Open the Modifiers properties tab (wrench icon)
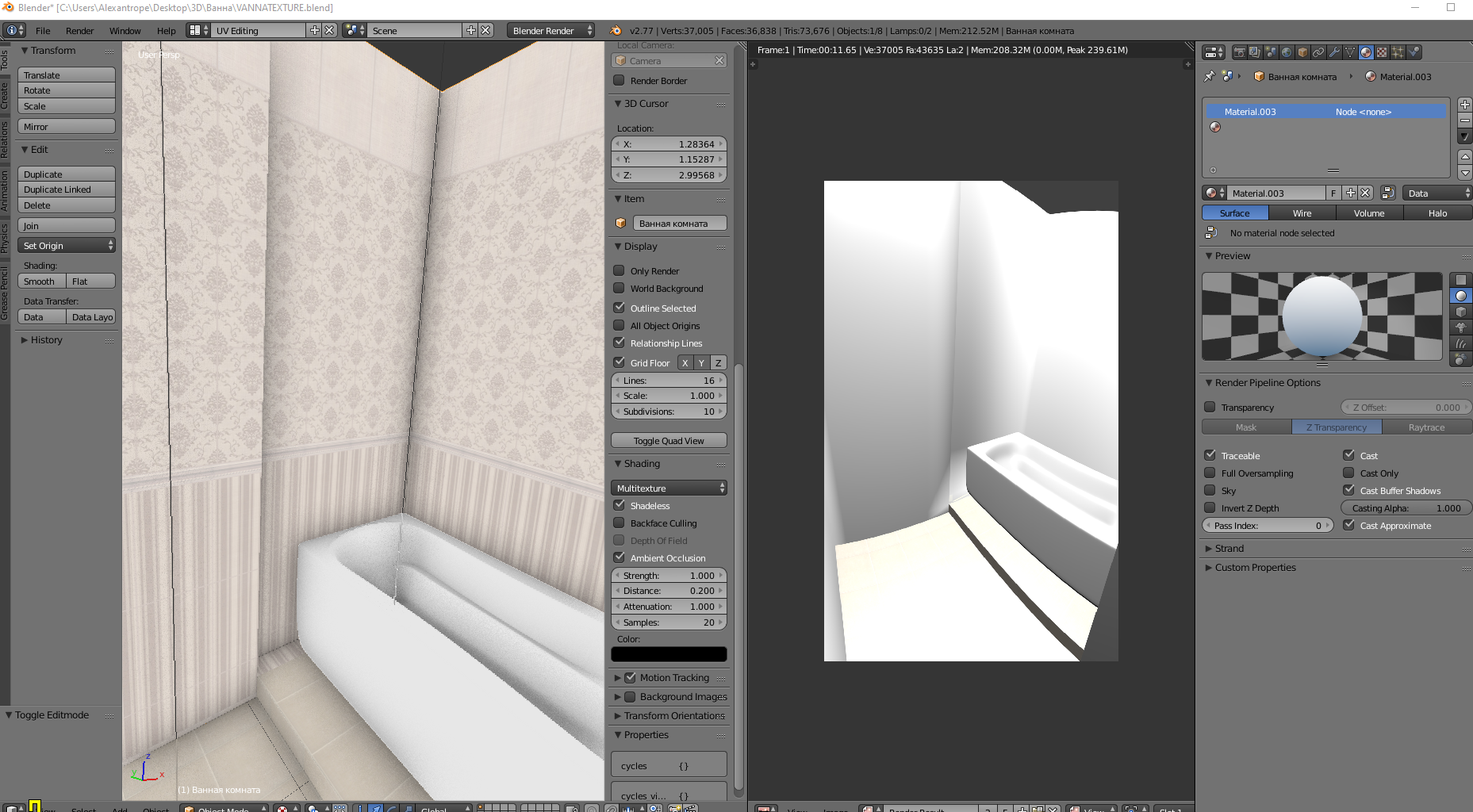The image size is (1473, 812). coord(1334,52)
